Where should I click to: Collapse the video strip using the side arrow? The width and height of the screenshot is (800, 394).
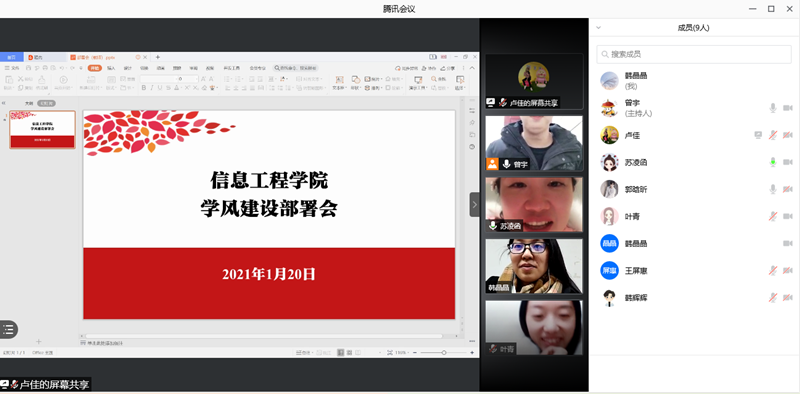[474, 205]
